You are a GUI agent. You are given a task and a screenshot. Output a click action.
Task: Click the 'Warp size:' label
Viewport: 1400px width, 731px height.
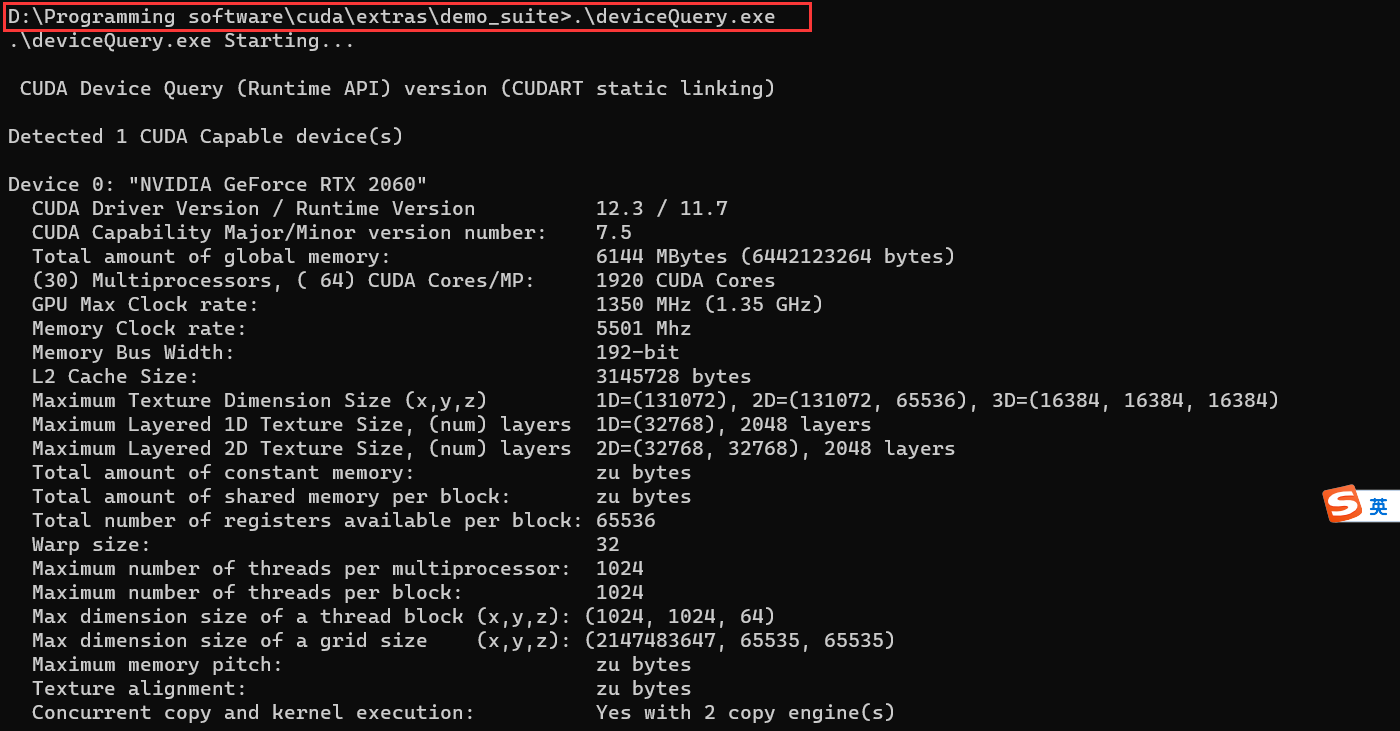click(x=91, y=545)
